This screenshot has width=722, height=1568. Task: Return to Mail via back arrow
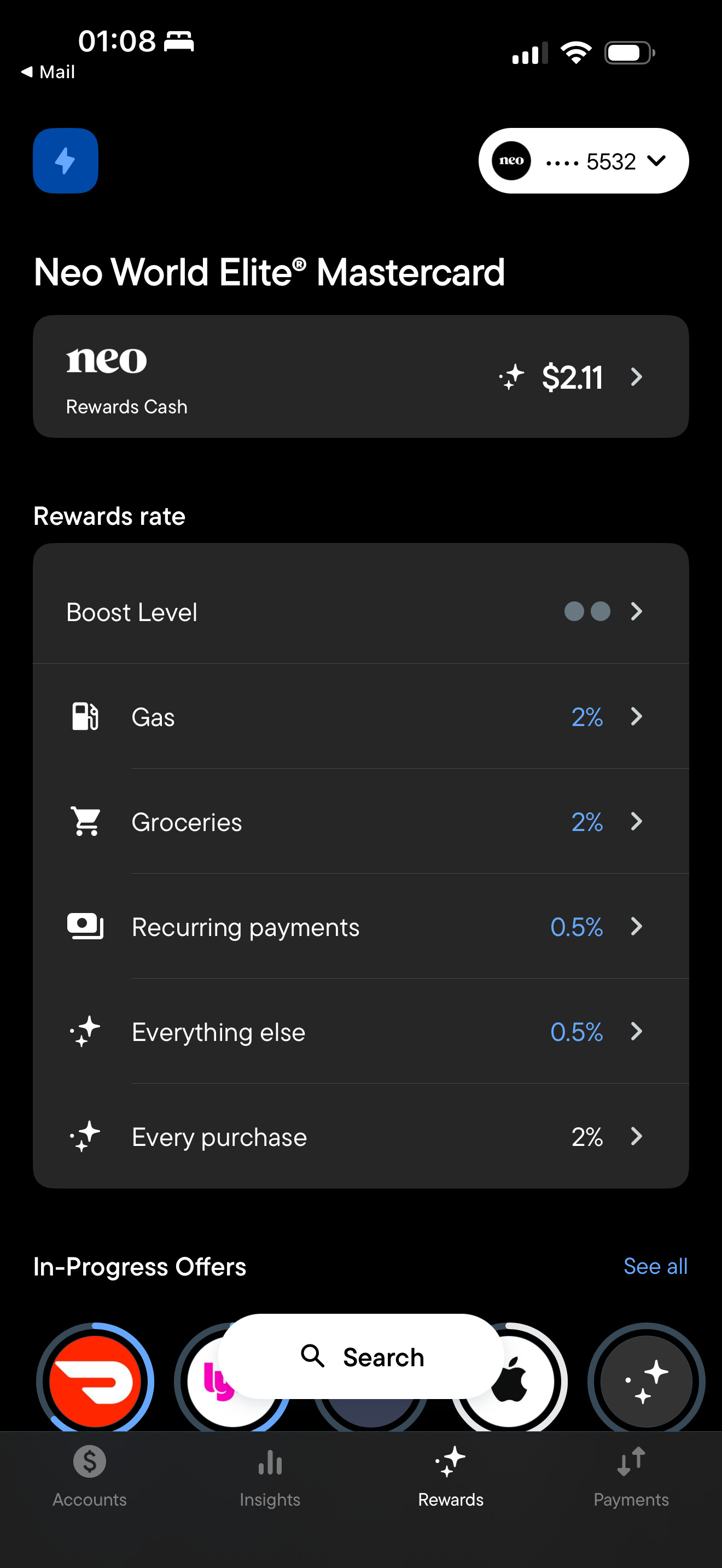pos(48,72)
